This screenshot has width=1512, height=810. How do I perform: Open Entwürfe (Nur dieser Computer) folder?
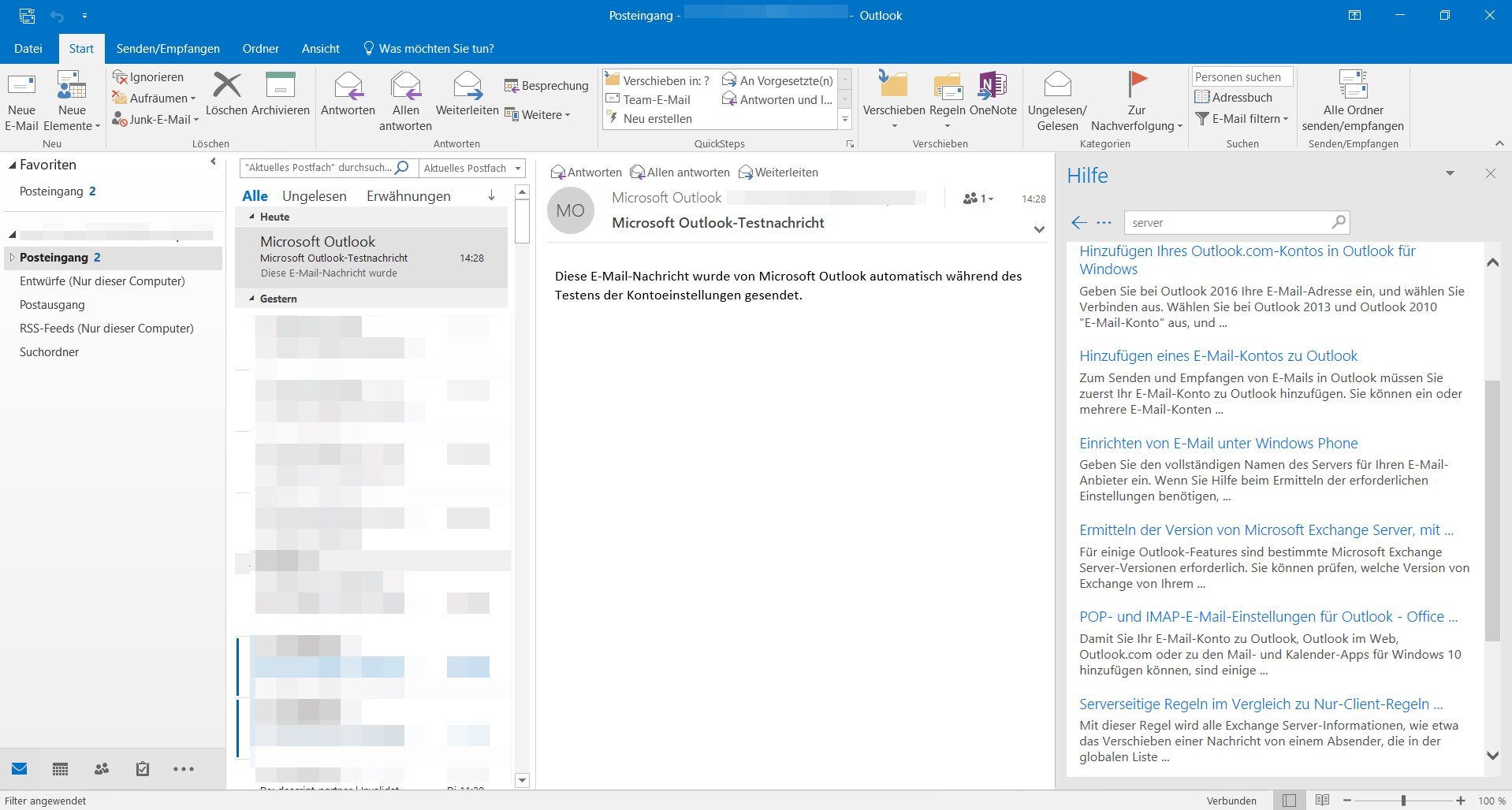point(102,281)
